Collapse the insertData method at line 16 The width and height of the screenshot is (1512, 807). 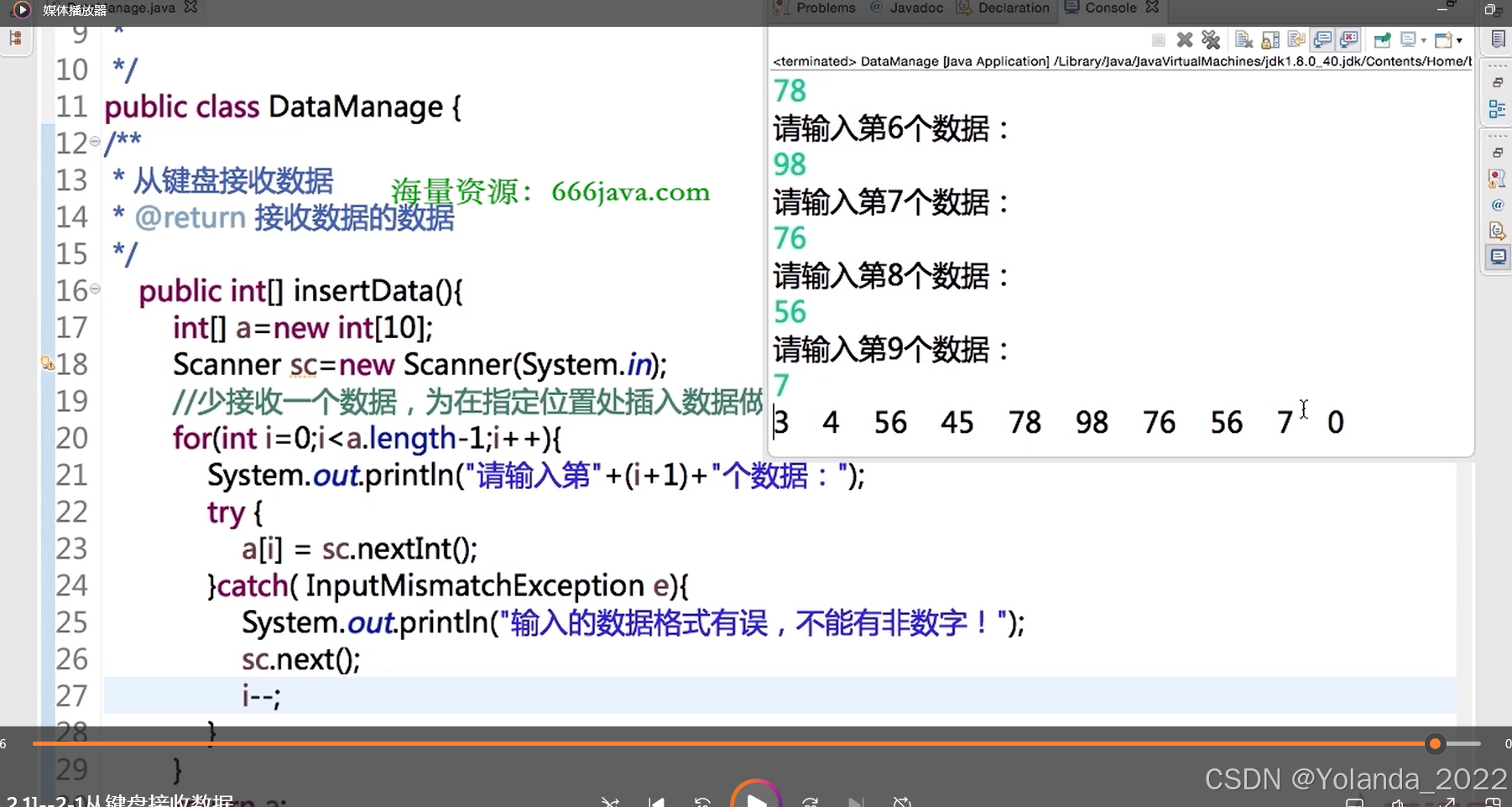pyautogui.click(x=95, y=289)
